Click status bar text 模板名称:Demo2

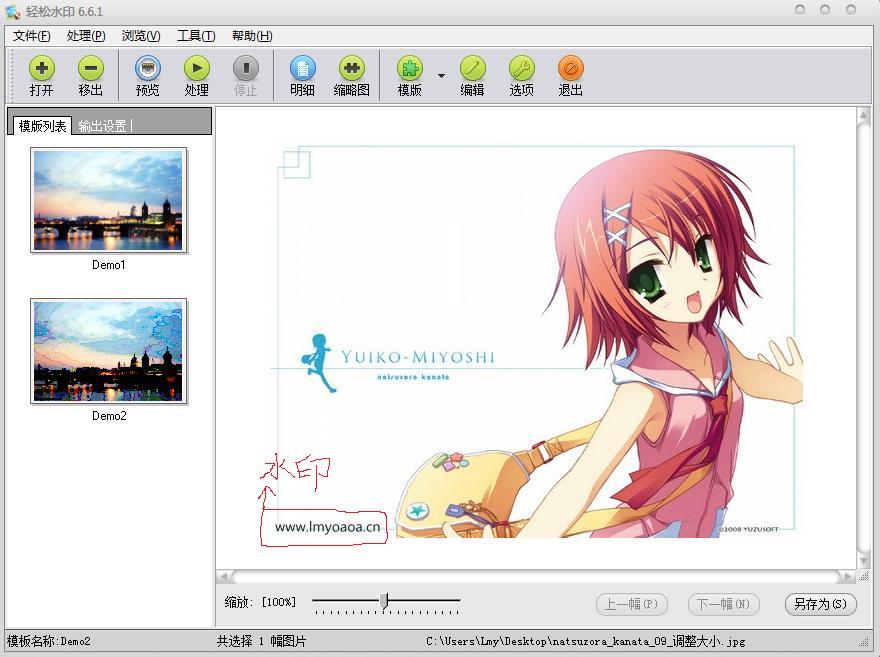pos(49,641)
